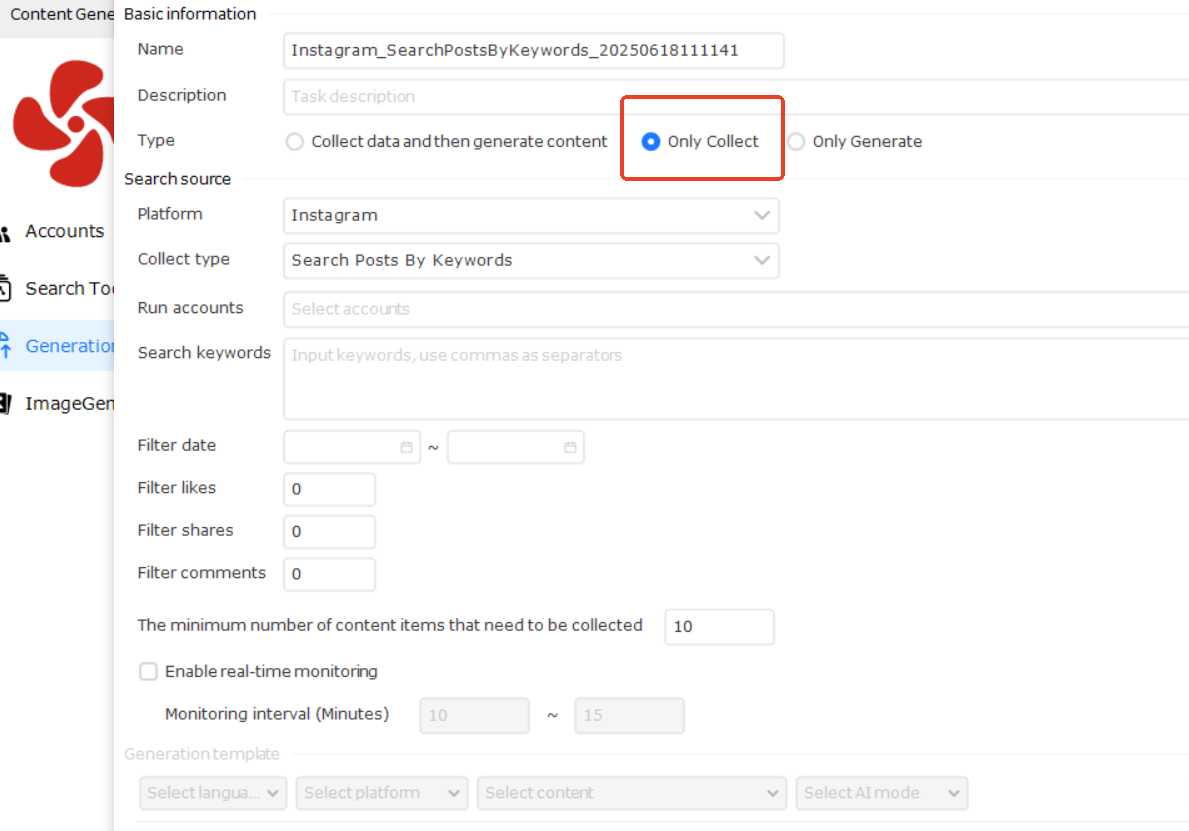Click the Generation upload icon in sidebar
The height and width of the screenshot is (831, 1189).
click(x=6, y=347)
